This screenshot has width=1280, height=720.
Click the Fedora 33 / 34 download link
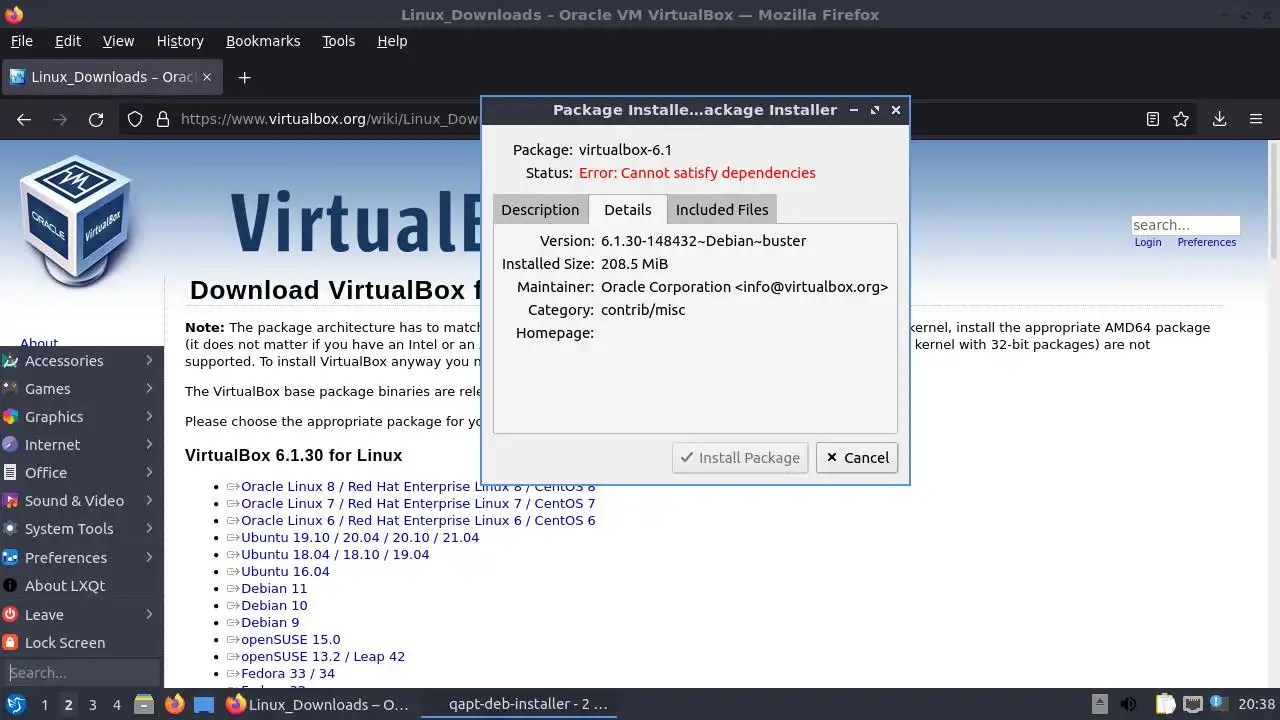point(288,673)
